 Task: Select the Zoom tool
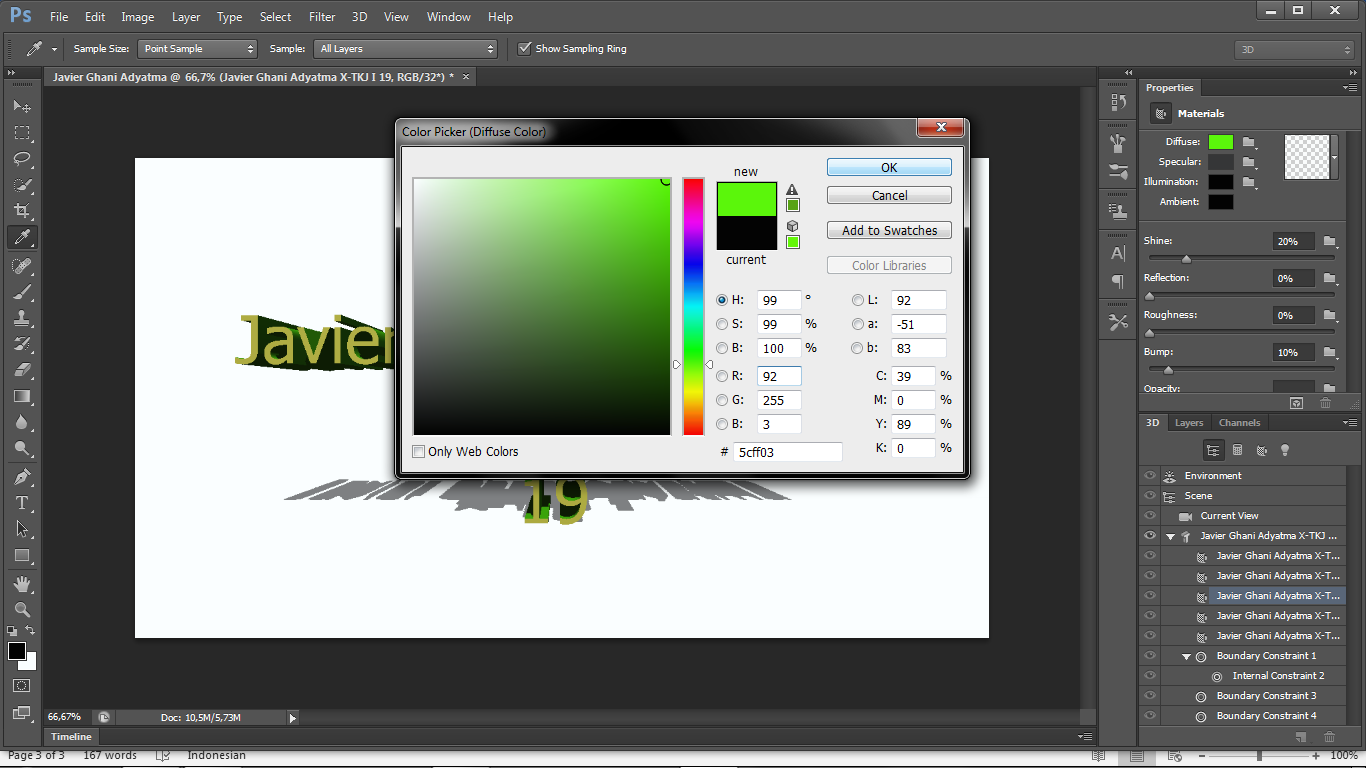pyautogui.click(x=21, y=609)
